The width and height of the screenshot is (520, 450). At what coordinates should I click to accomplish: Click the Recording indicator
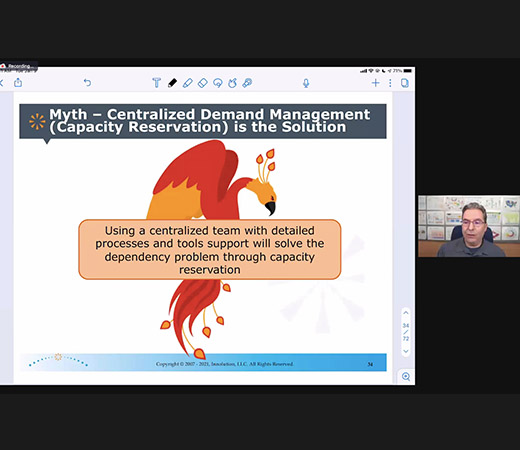(19, 66)
